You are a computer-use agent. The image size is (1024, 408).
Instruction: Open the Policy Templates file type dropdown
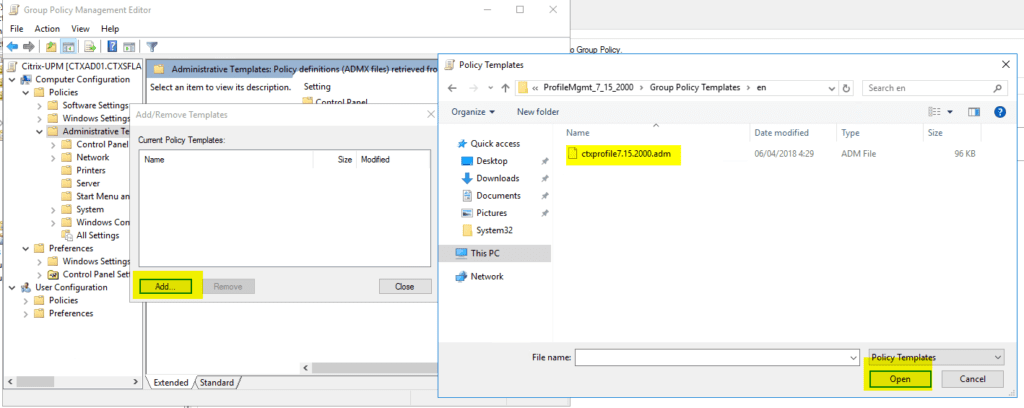[936, 358]
